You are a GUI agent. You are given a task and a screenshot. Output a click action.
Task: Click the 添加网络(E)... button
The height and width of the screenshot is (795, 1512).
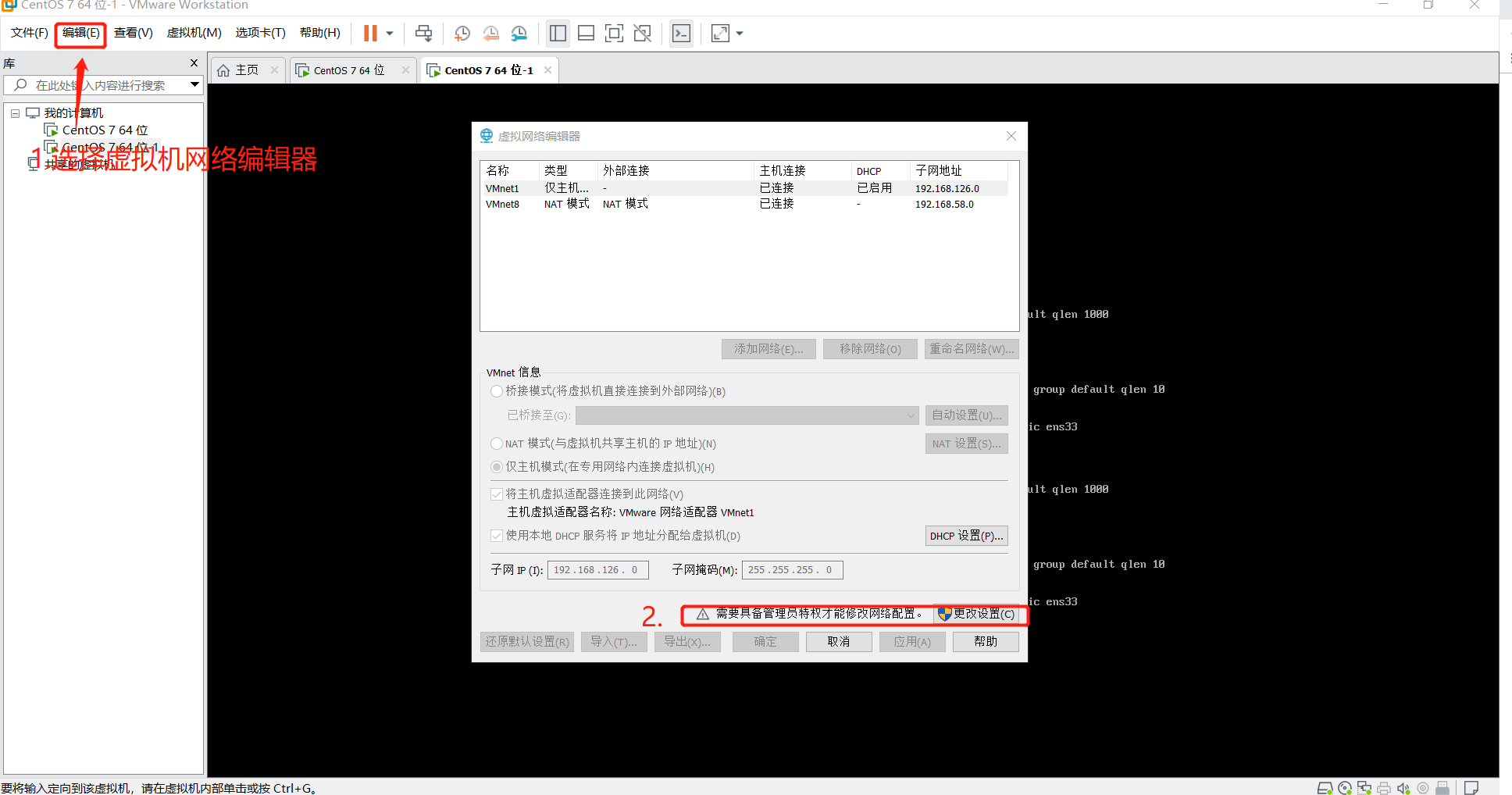[x=768, y=349]
